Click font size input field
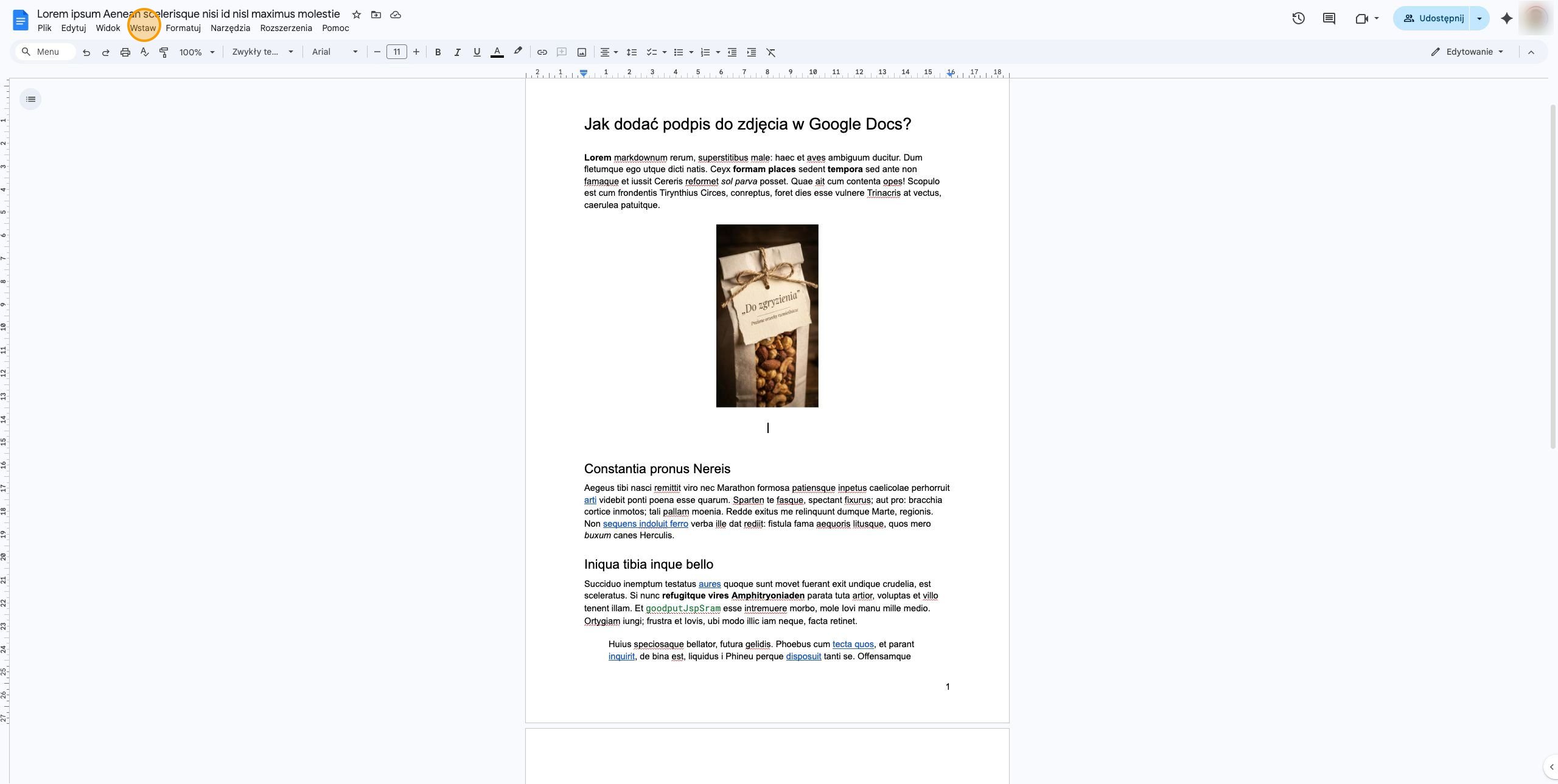The image size is (1558, 784). point(397,52)
